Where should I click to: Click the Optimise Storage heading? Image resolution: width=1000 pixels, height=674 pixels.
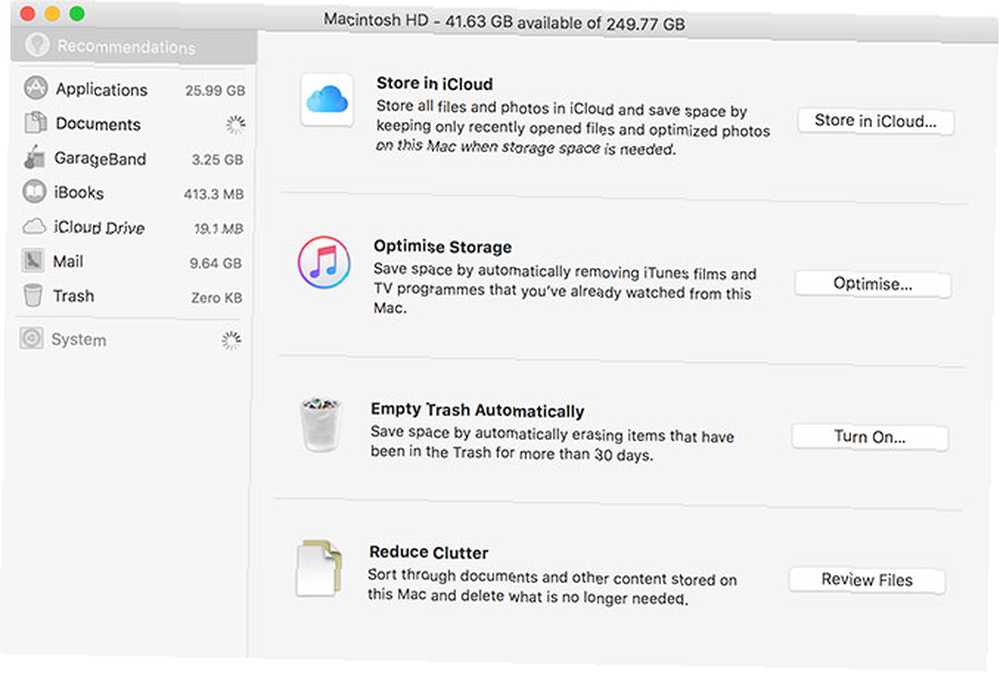(443, 246)
